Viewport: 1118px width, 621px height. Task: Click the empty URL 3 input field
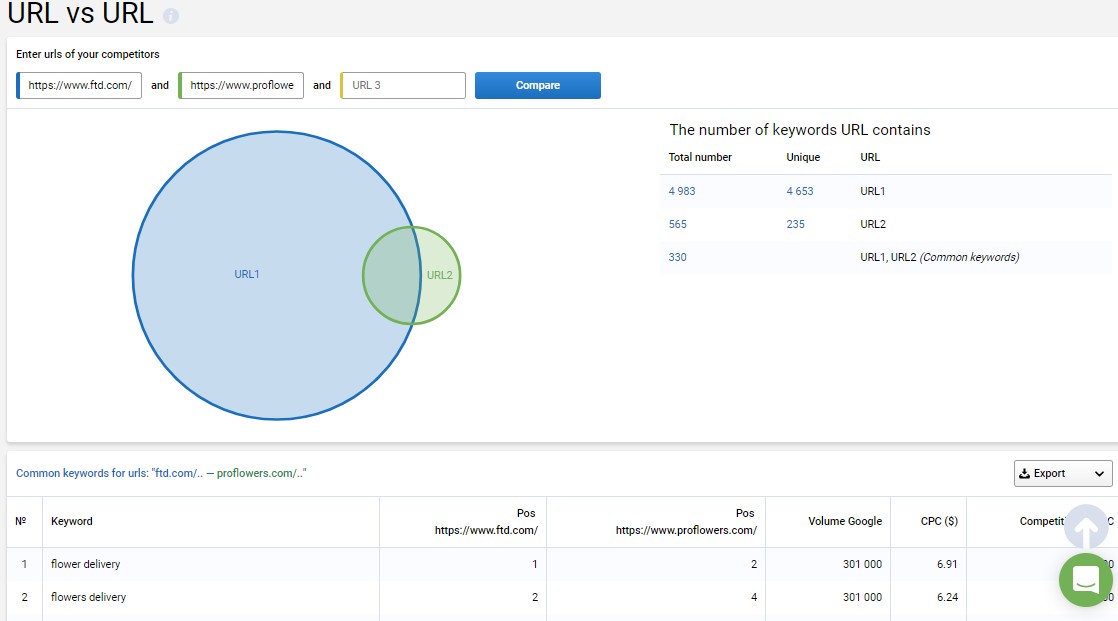tap(404, 86)
